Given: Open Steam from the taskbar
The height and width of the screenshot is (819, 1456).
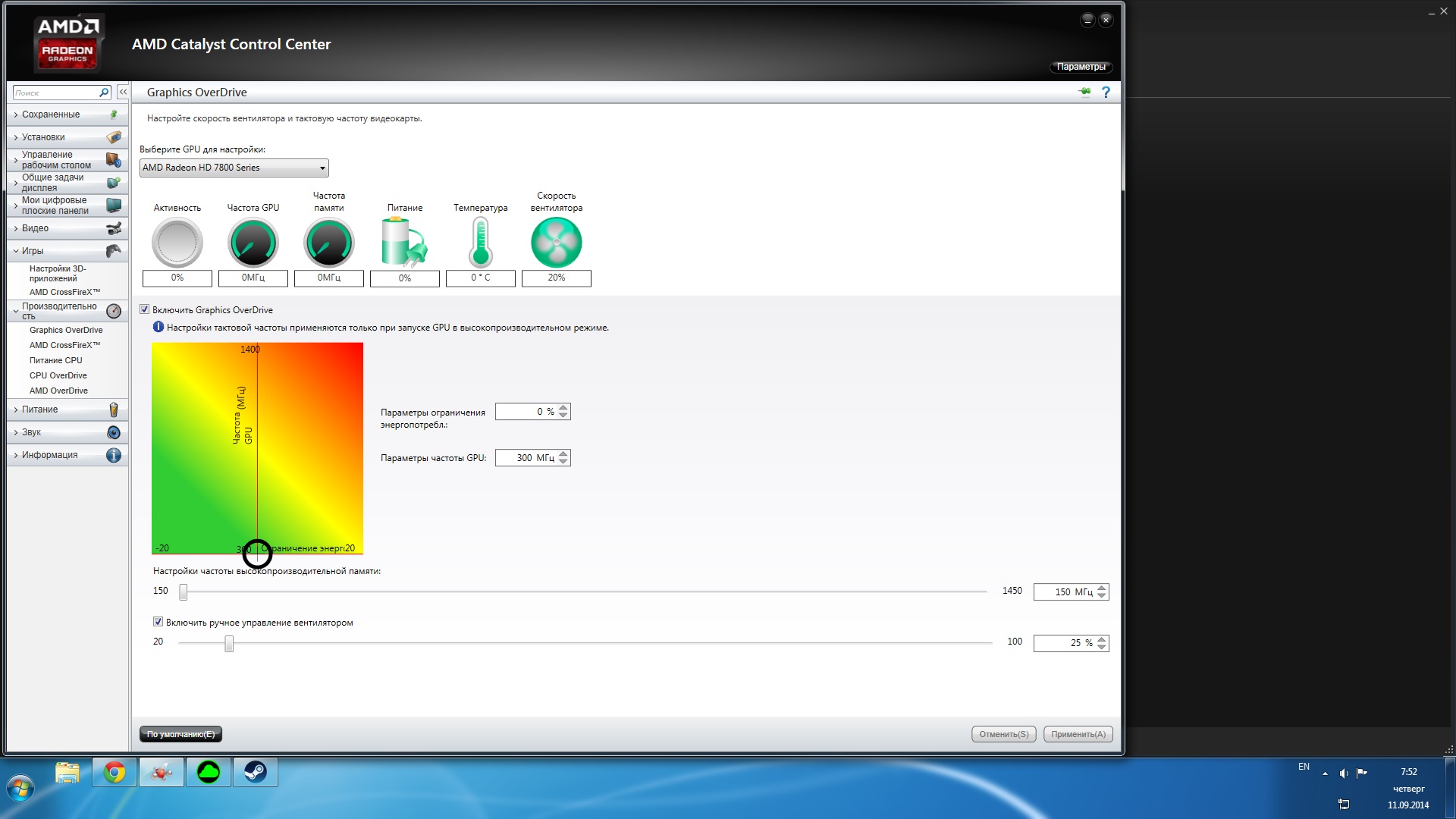Looking at the screenshot, I should coord(255,772).
